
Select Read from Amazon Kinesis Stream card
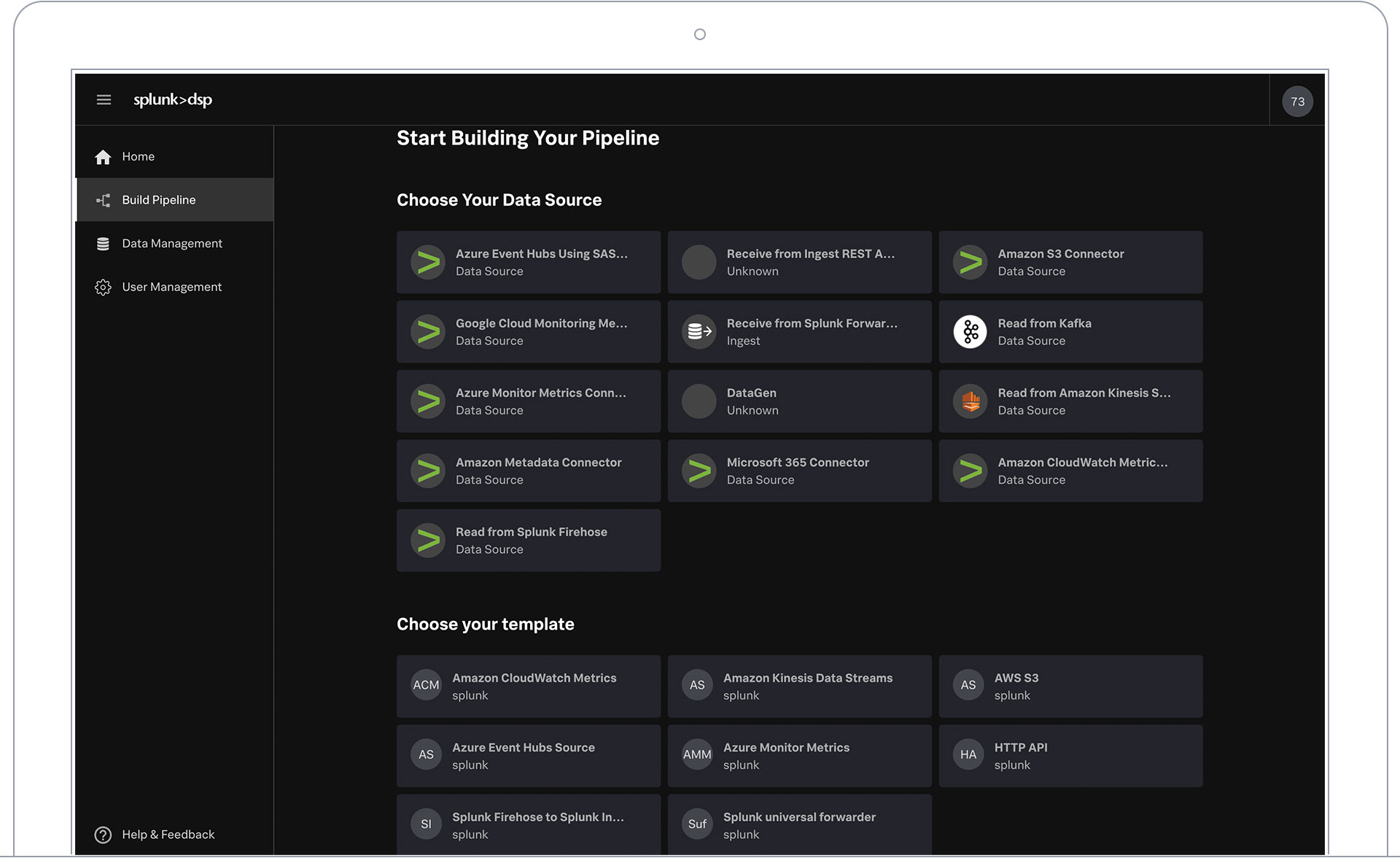point(1071,401)
